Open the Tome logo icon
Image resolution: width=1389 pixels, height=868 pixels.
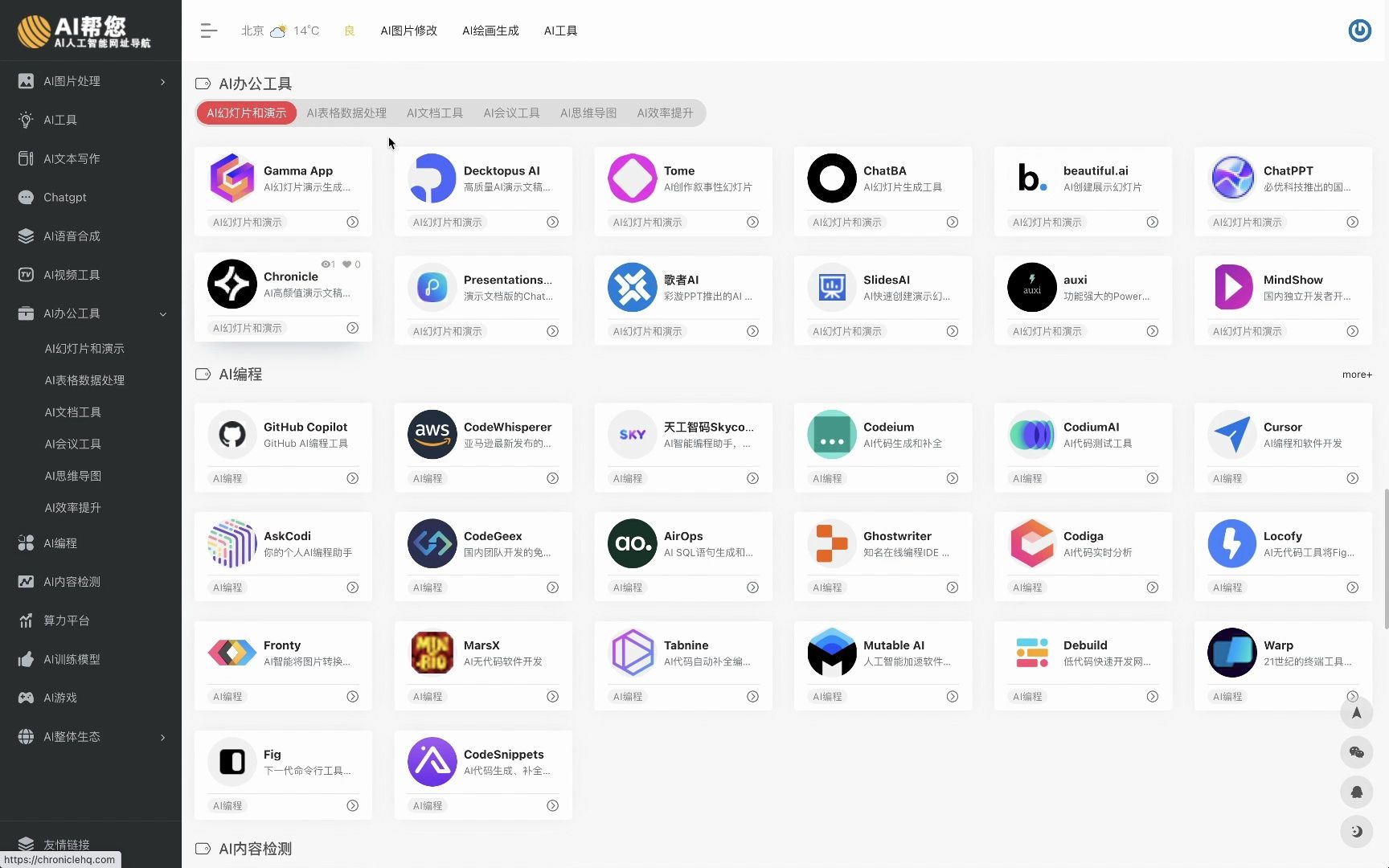click(632, 178)
